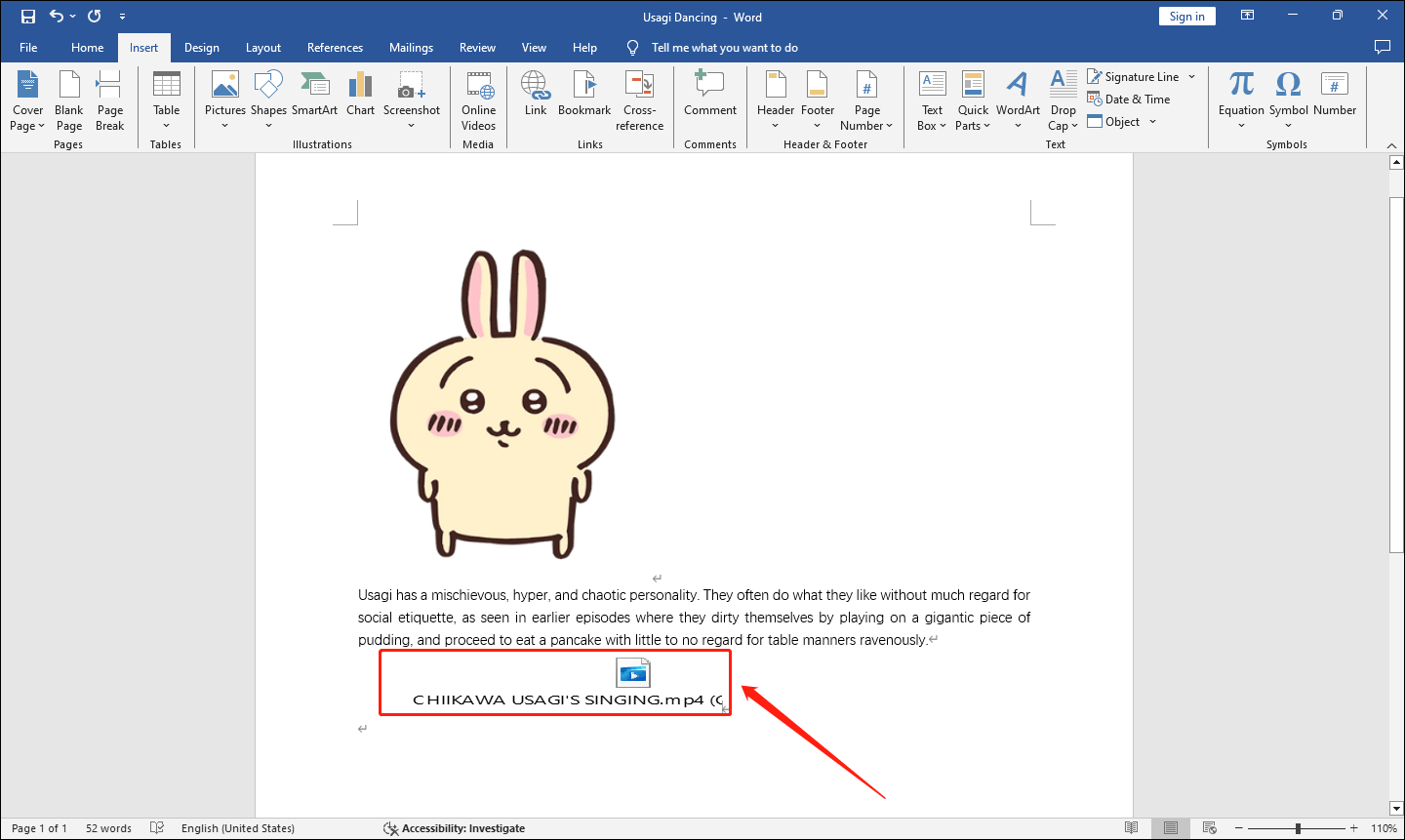Expand the Signature Line dropdown arrow
Screen dimensions: 1405x840
point(1191,77)
